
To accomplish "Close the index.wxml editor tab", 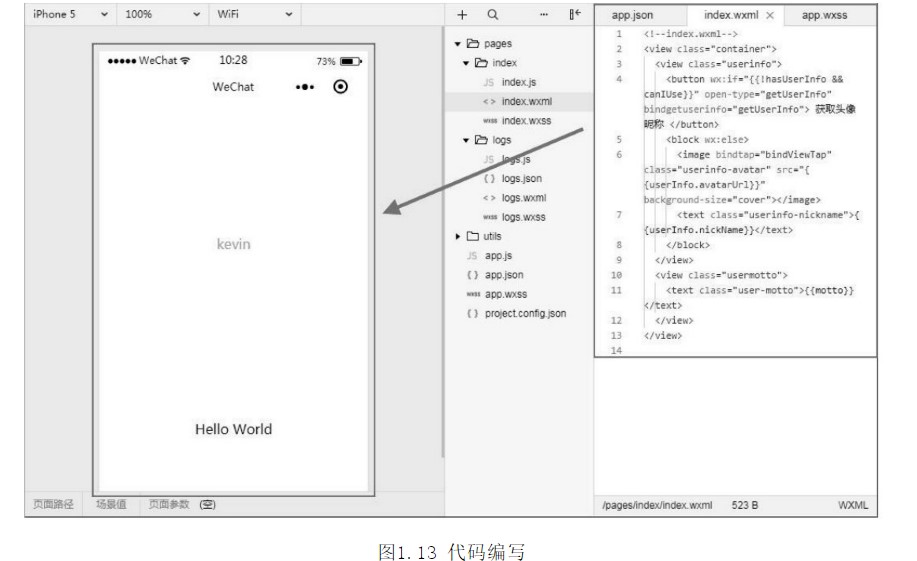I will tap(770, 16).
